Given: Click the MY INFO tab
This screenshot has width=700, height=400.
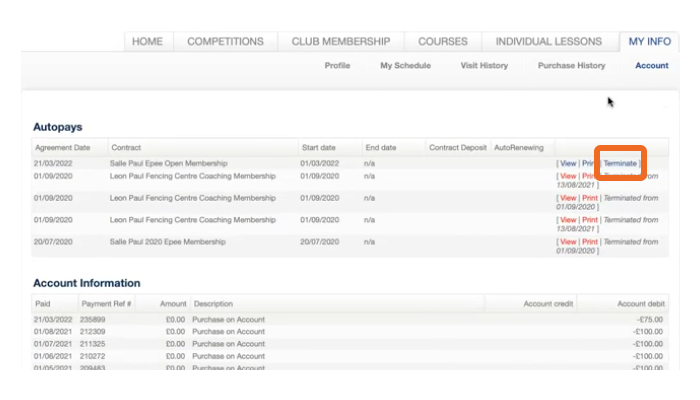Looking at the screenshot, I should [649, 42].
